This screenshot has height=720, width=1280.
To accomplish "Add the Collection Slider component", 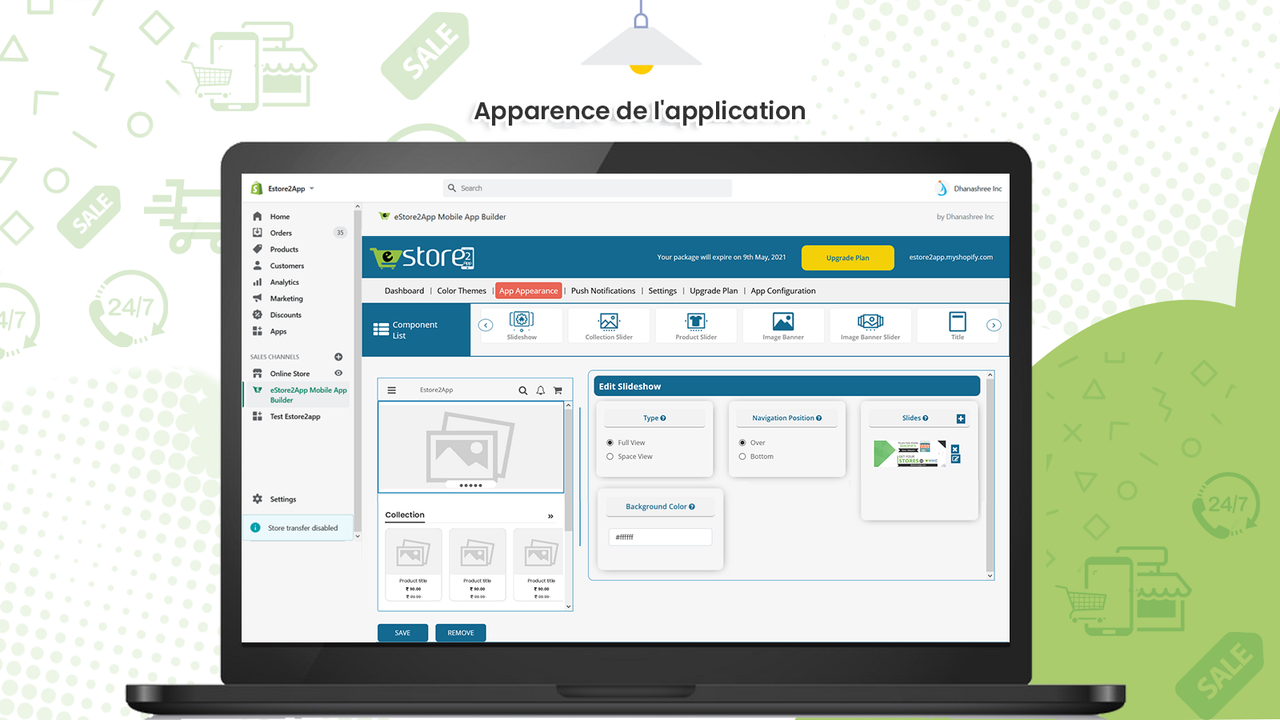I will pyautogui.click(x=609, y=326).
